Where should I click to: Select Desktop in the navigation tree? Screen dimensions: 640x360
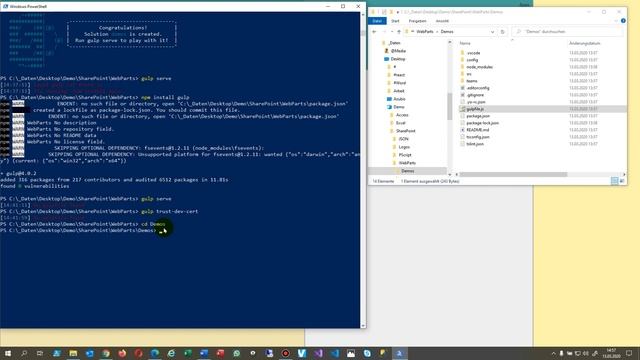398,59
